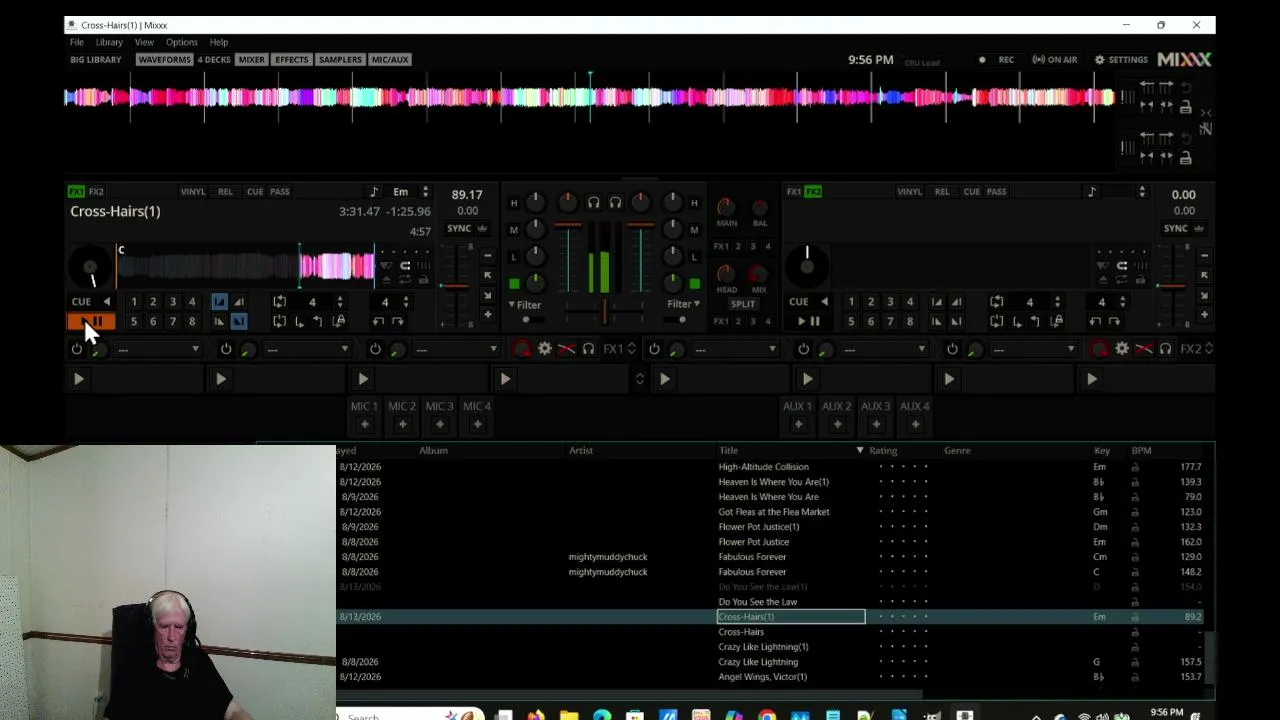The width and height of the screenshot is (1280, 720).
Task: Open the Options menu
Action: coord(182,42)
